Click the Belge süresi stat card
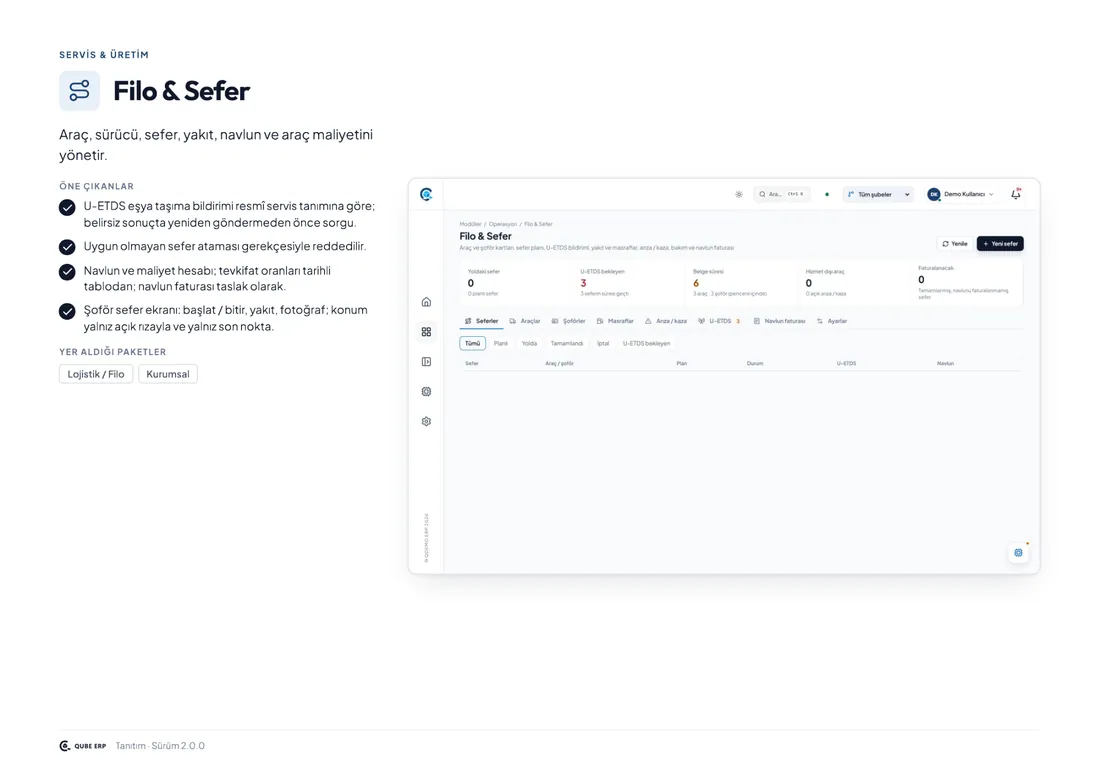Image resolution: width=1100 pixels, height=778 pixels. click(741, 283)
